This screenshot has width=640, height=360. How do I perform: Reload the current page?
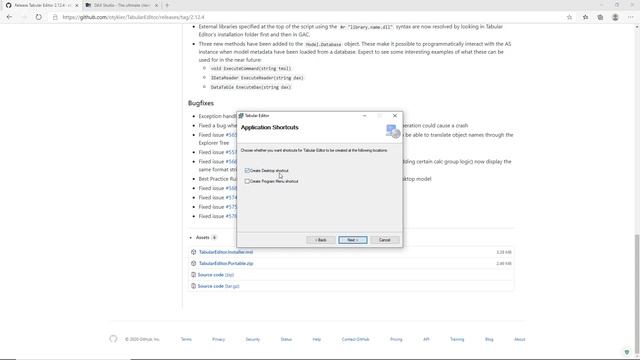38,17
